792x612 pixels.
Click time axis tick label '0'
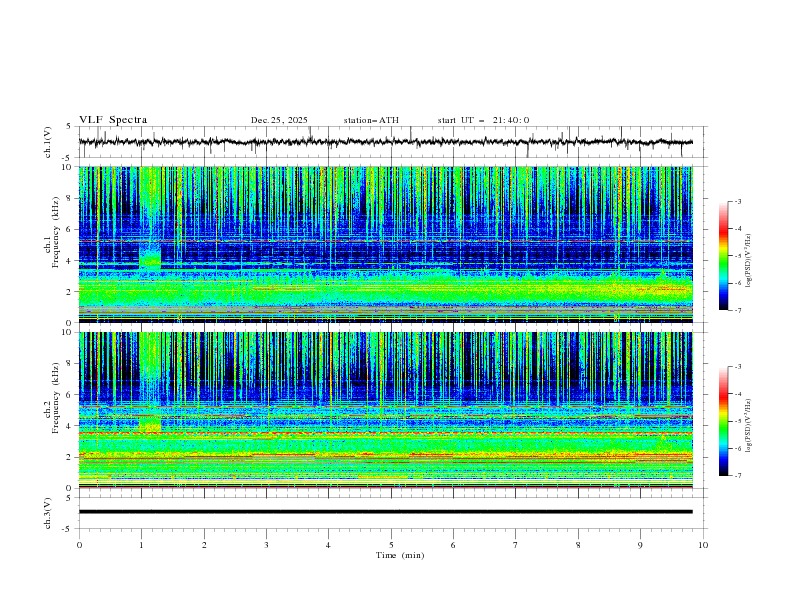[x=79, y=545]
